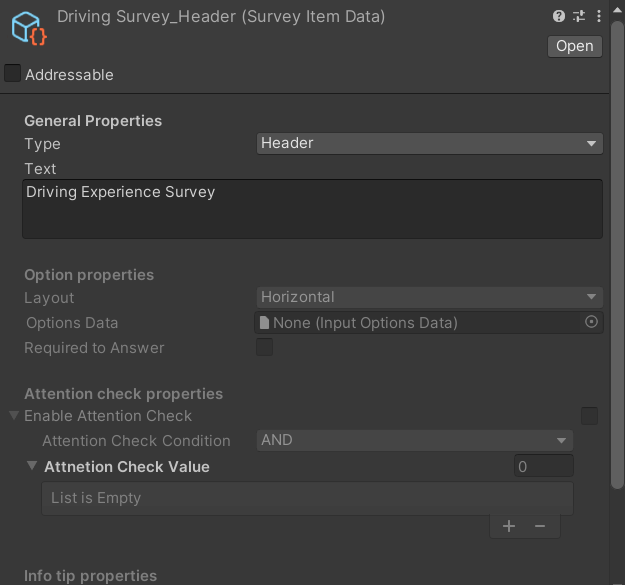Click the Layout property label
This screenshot has height=585, width=625.
pyautogui.click(x=49, y=298)
